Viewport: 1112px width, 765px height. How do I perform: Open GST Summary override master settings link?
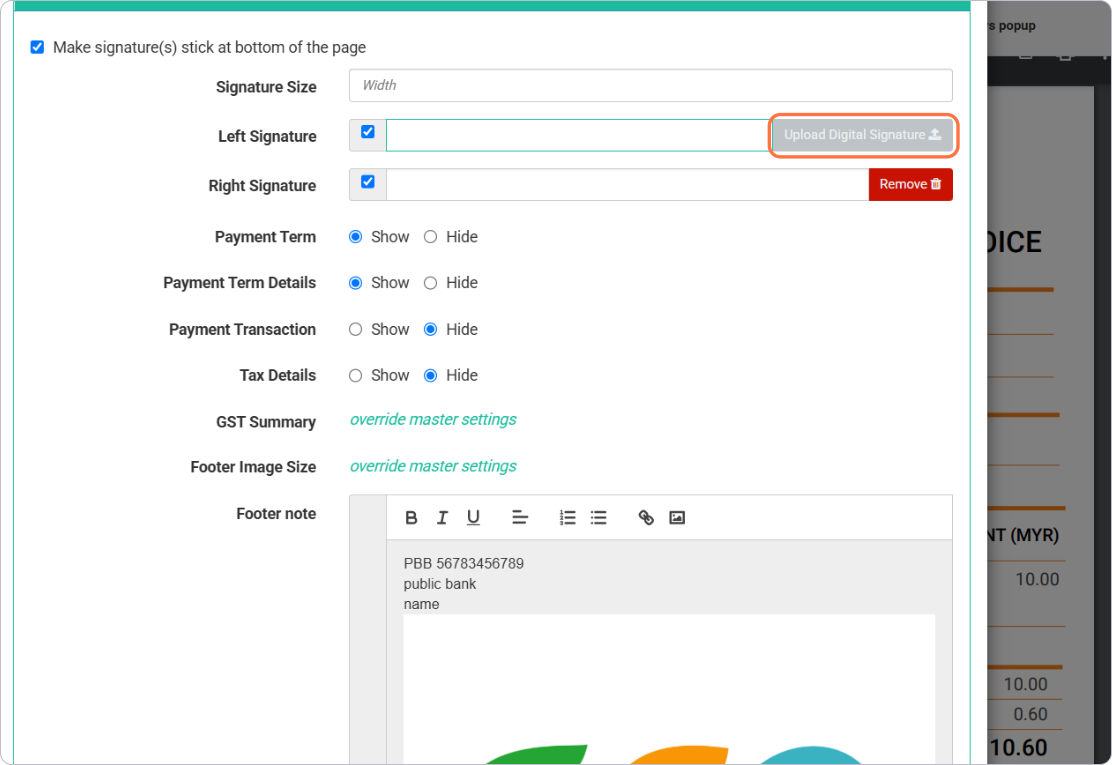433,420
